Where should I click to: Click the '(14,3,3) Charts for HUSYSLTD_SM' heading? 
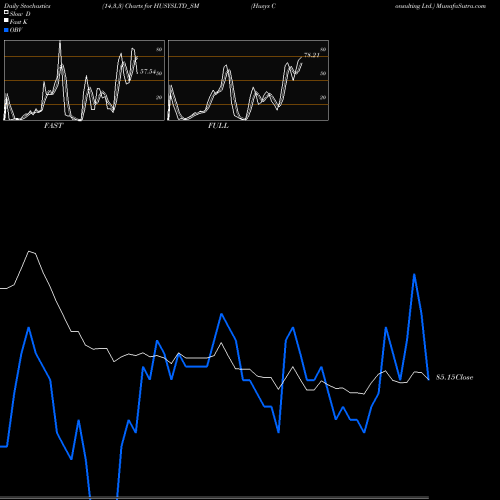(x=151, y=6)
